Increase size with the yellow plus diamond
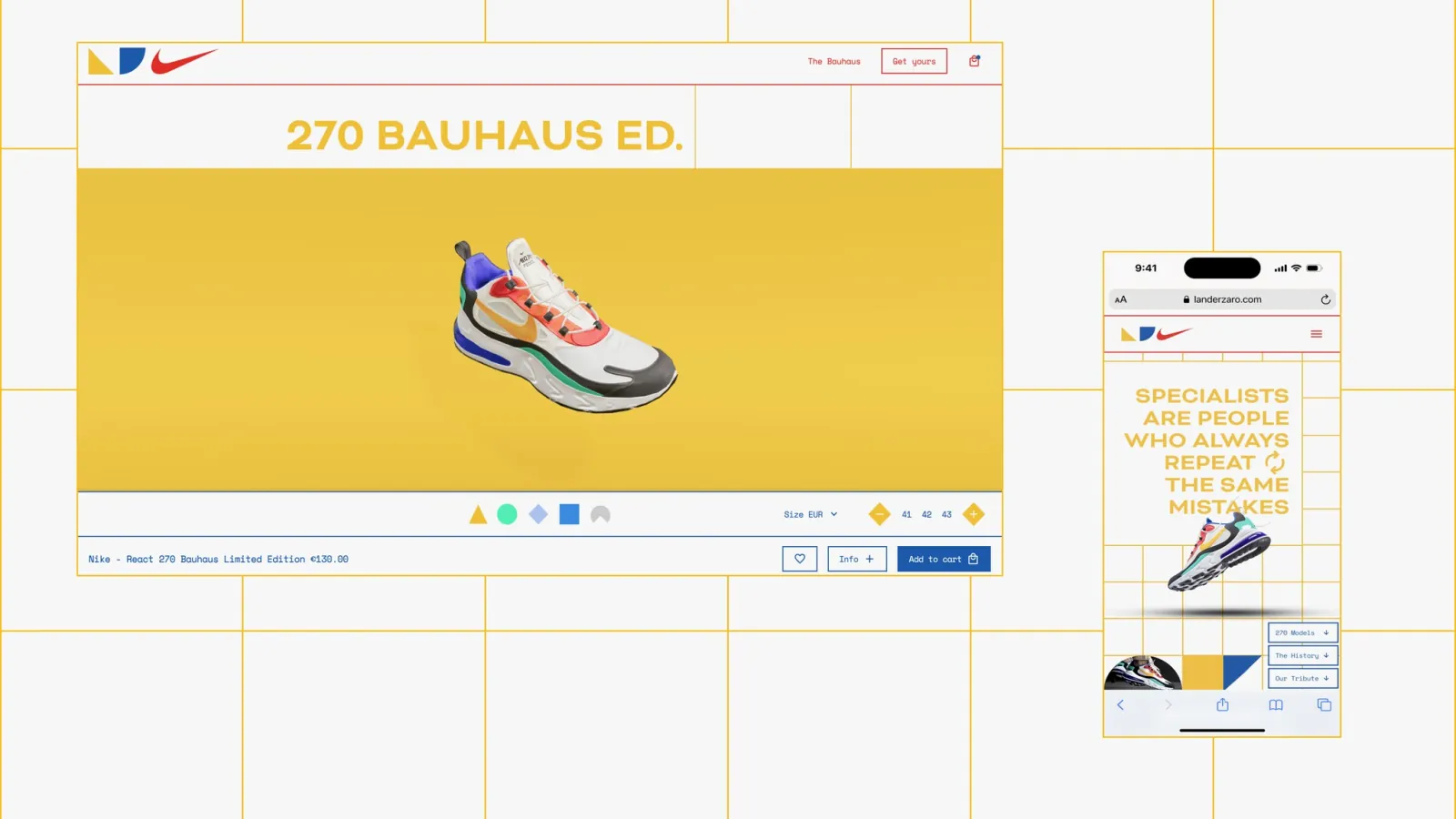Image resolution: width=1456 pixels, height=819 pixels. [974, 514]
